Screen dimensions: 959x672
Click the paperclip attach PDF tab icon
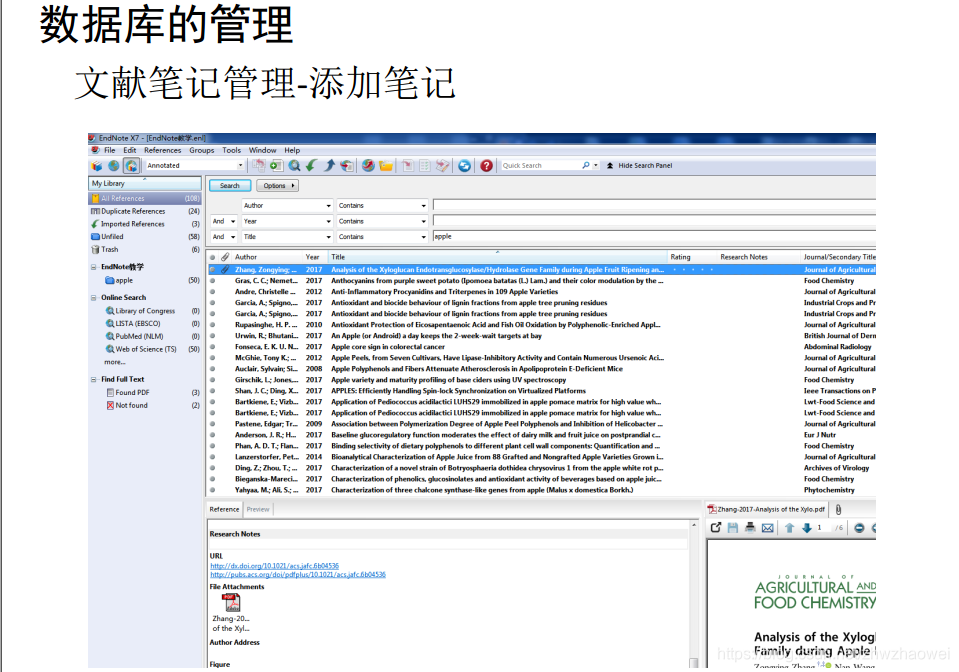point(839,509)
